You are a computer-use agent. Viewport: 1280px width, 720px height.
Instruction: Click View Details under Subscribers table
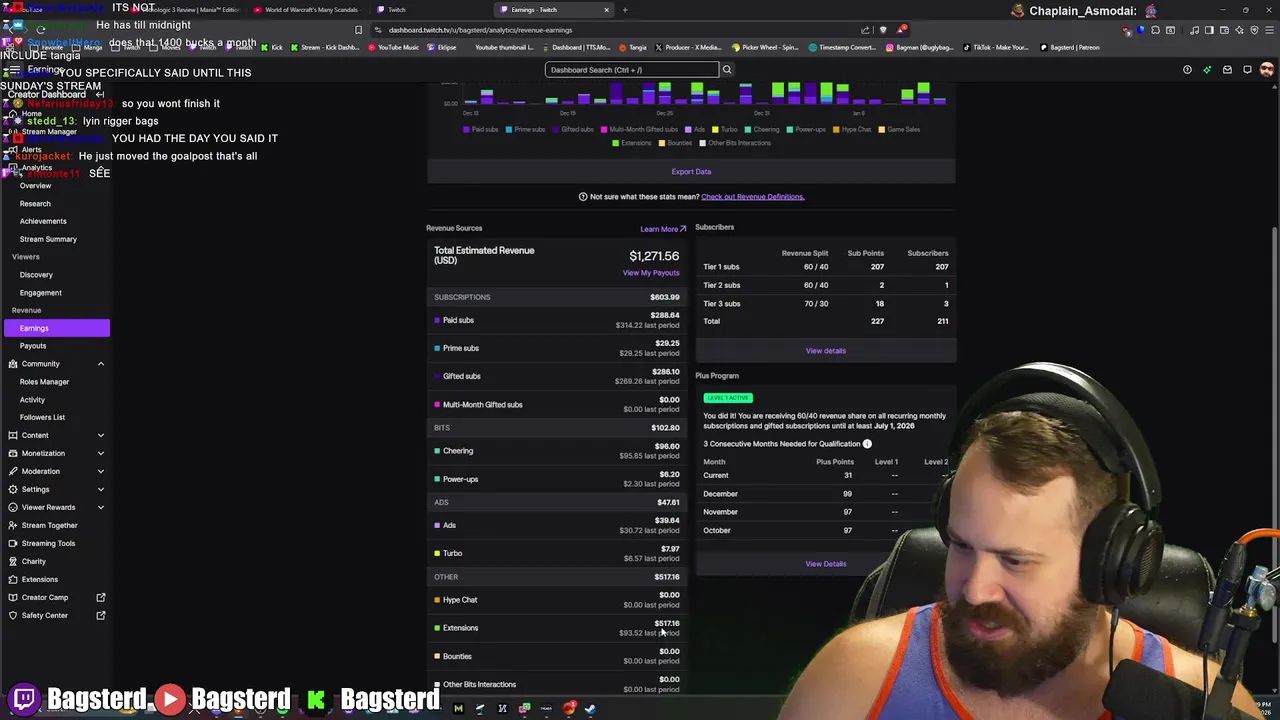[825, 351]
